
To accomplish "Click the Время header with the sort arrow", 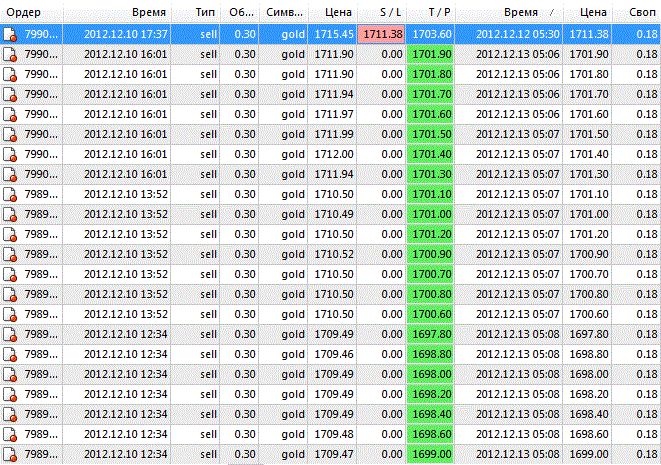I will [x=509, y=12].
